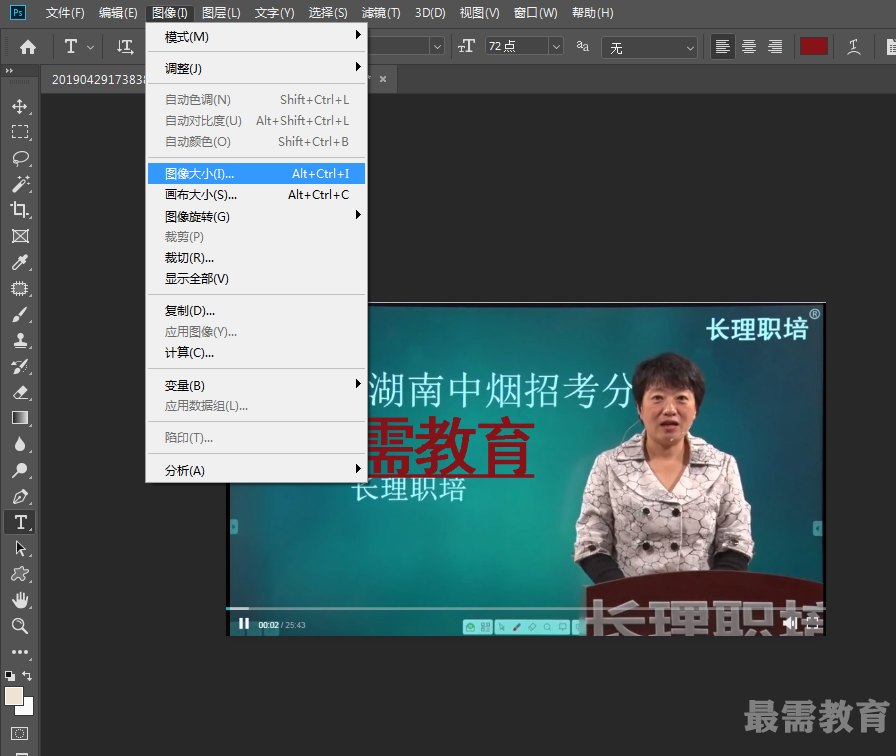The width and height of the screenshot is (896, 756).
Task: Select the Clone Stamp tool
Action: (20, 341)
